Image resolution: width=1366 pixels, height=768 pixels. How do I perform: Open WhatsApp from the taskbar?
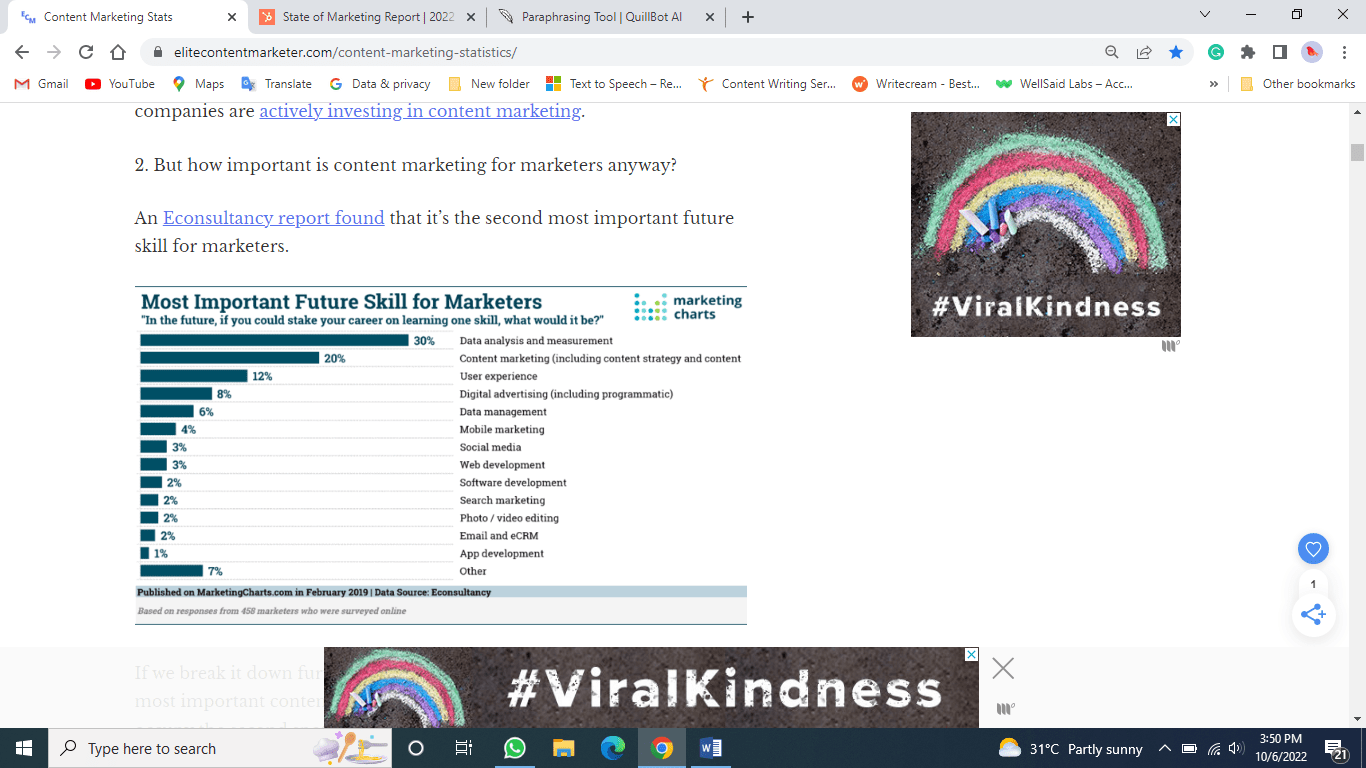514,748
